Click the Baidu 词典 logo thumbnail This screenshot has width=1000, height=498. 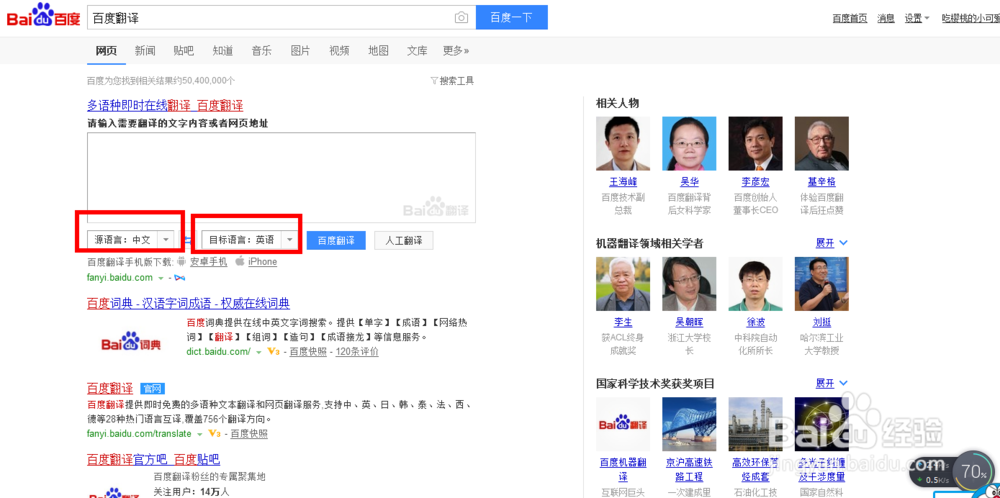click(x=131, y=342)
